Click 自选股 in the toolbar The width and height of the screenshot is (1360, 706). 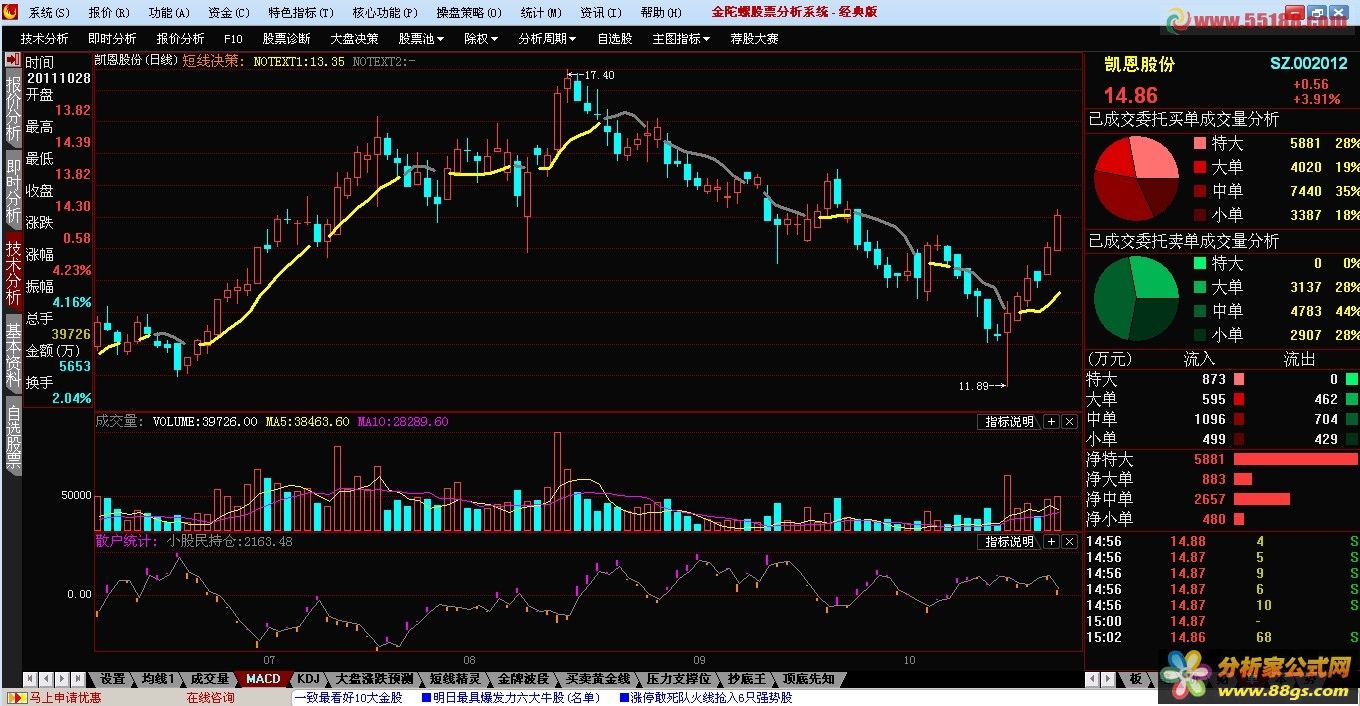[x=615, y=38]
